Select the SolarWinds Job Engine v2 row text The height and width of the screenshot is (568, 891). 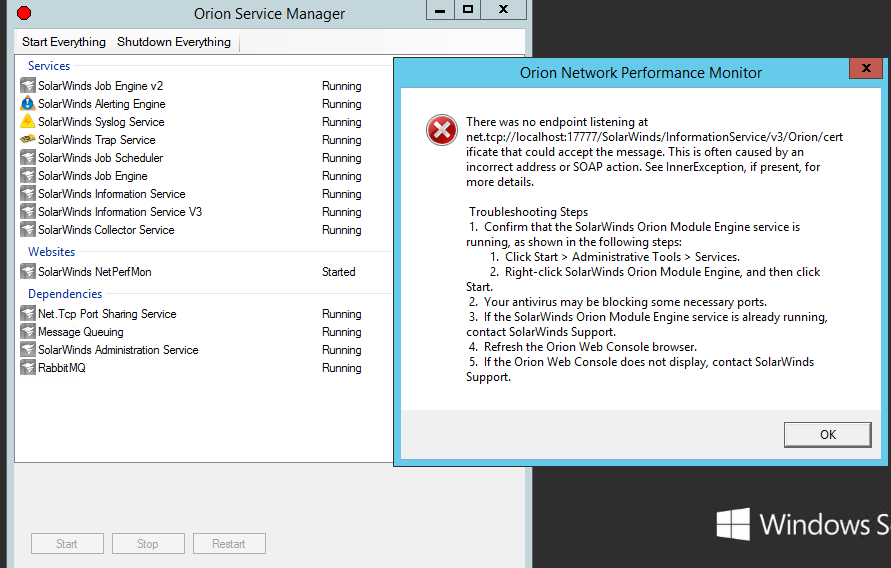pos(101,86)
